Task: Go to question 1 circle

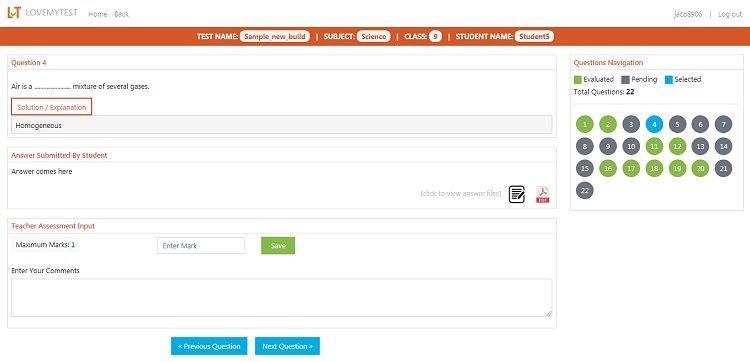Action: point(585,124)
